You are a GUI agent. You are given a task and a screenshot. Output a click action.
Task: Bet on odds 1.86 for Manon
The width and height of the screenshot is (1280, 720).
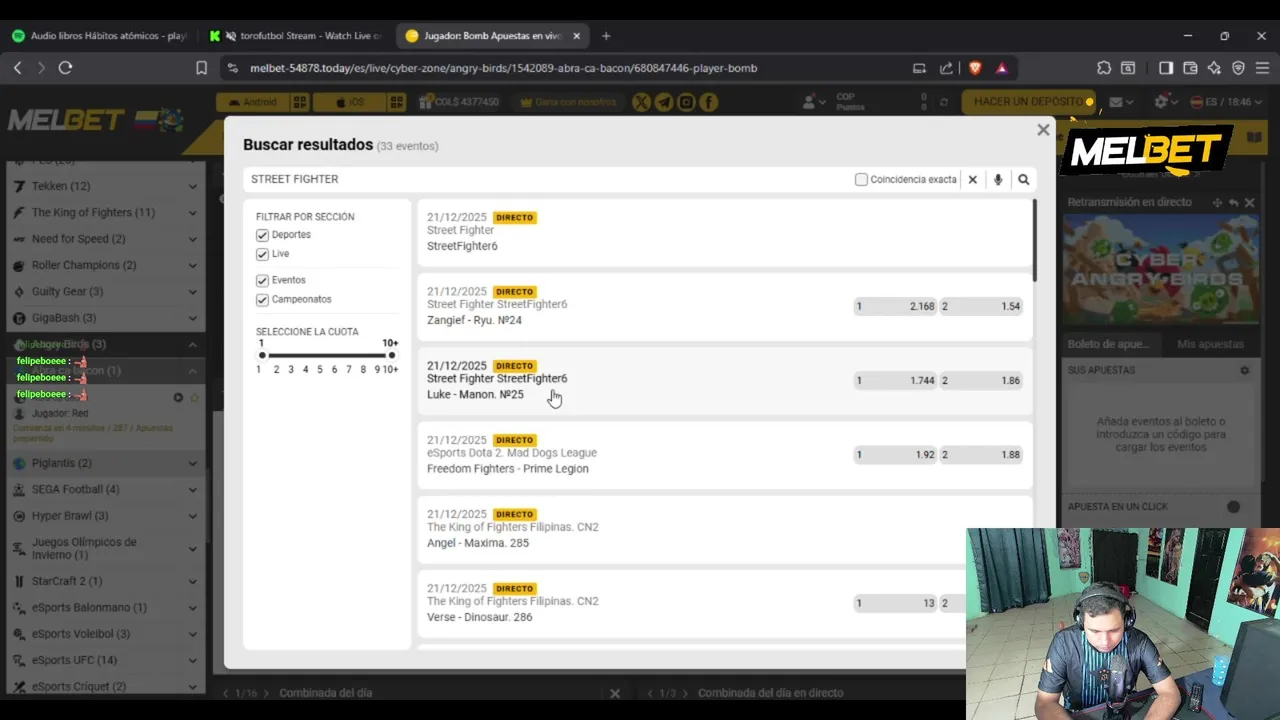click(x=981, y=380)
